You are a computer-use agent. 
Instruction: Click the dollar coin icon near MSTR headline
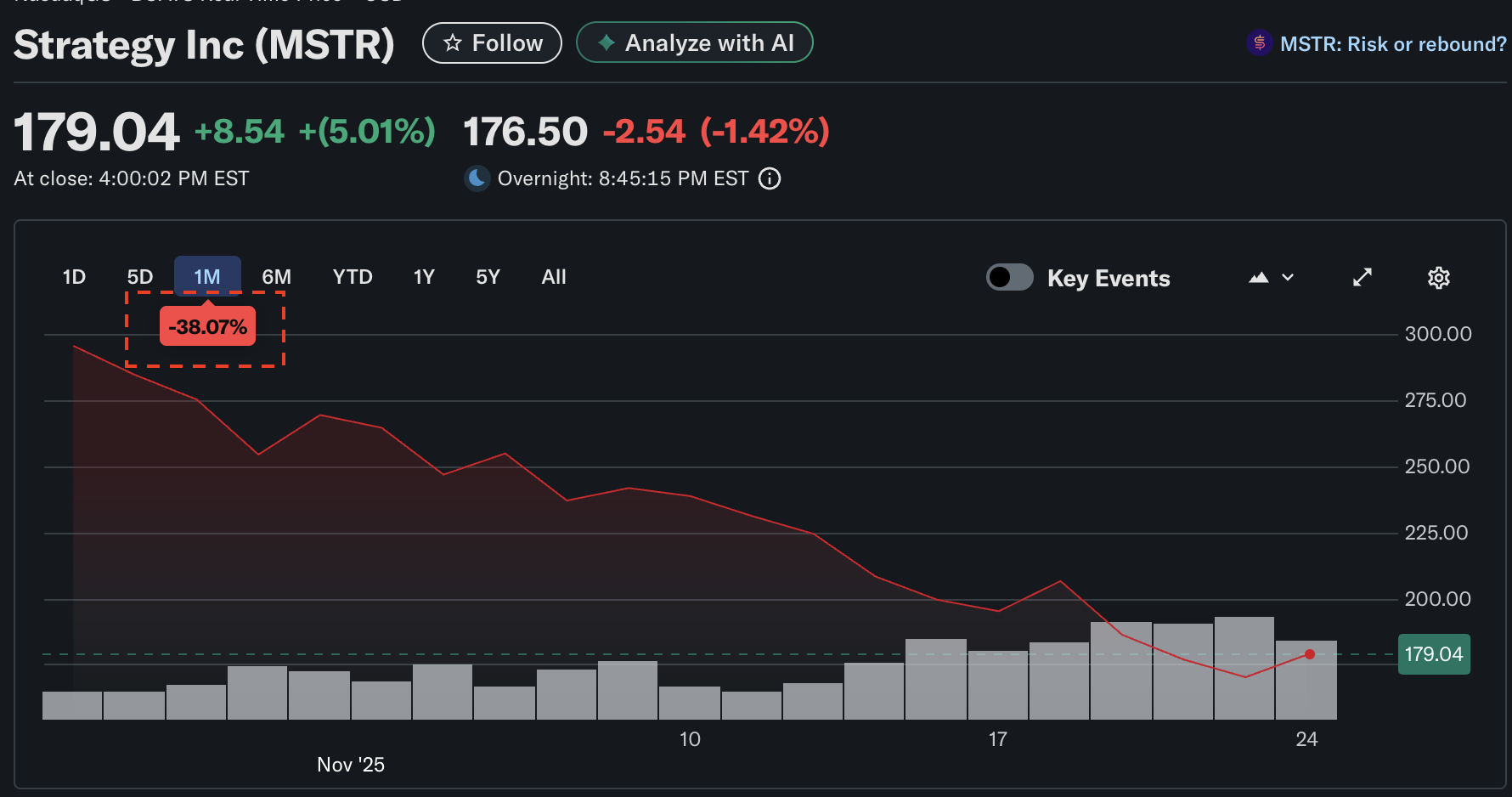pos(1258,43)
